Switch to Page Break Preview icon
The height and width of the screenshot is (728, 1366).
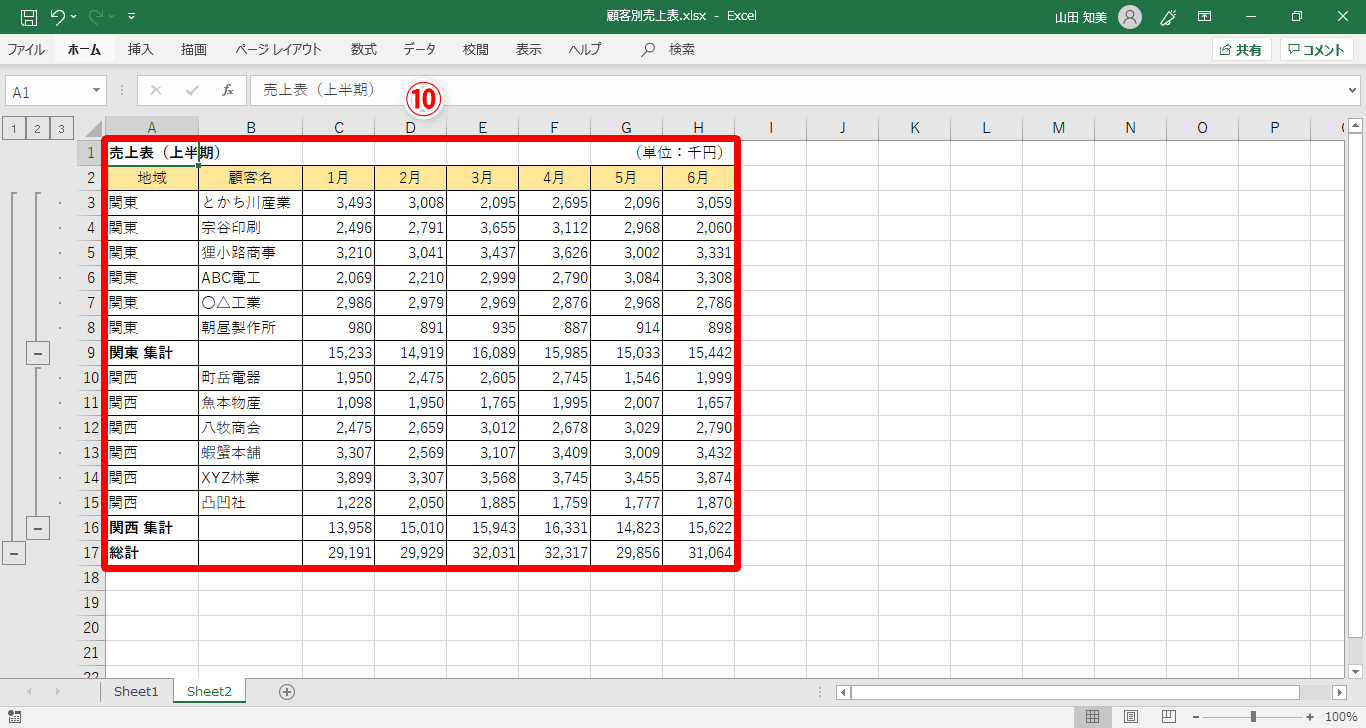point(1167,716)
